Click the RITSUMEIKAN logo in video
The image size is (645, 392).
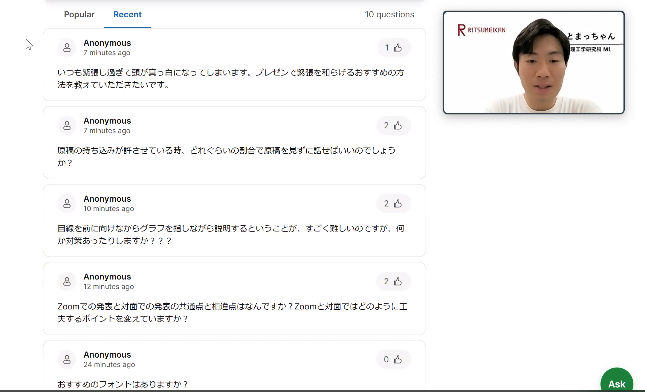[481, 30]
